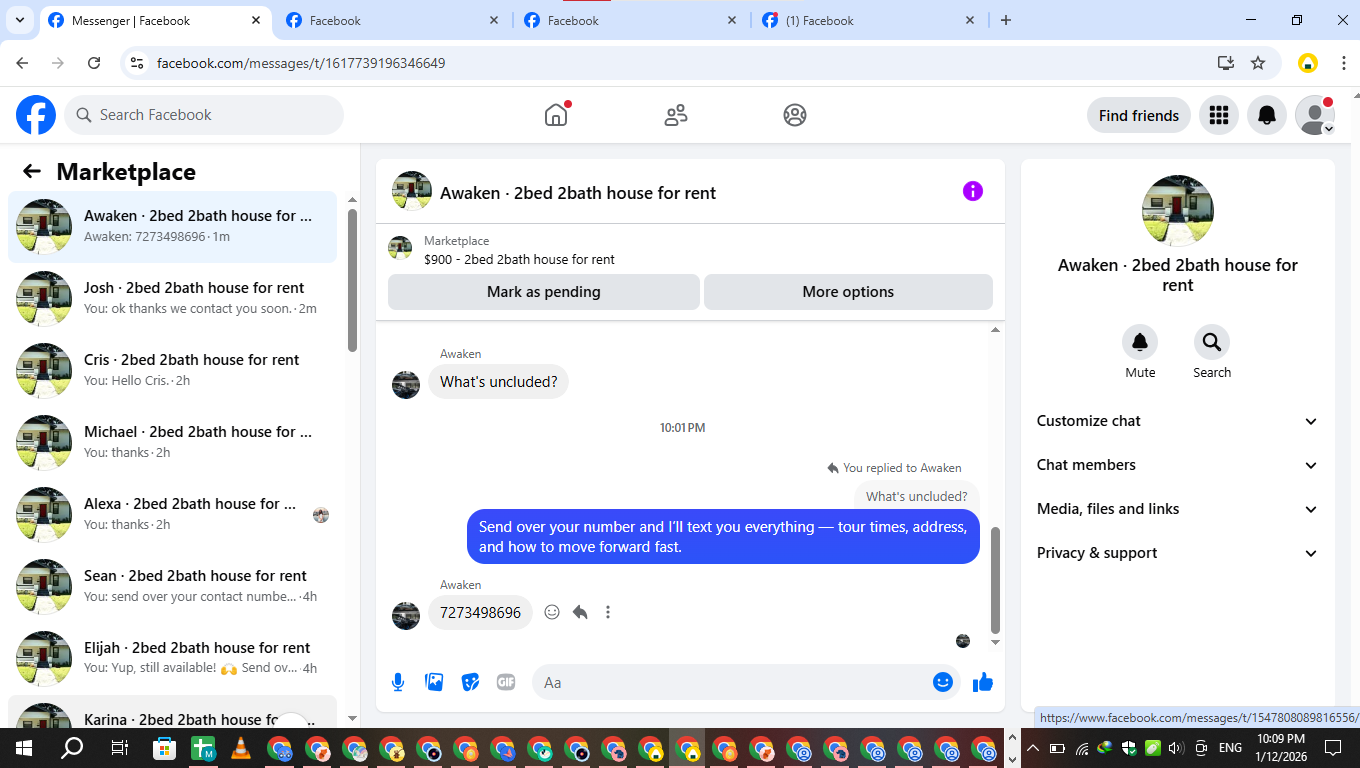Open Windows taskbar search
Viewport: 1360px width, 768px height.
[72, 748]
